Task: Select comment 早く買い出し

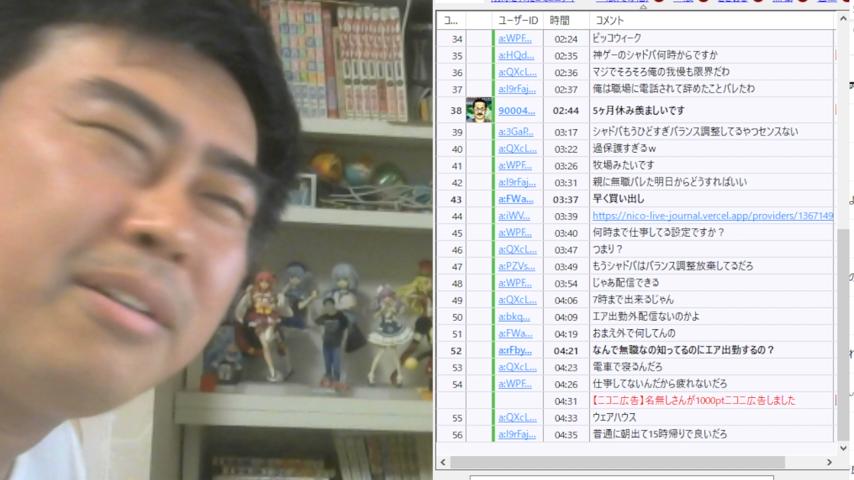Action: (x=618, y=199)
